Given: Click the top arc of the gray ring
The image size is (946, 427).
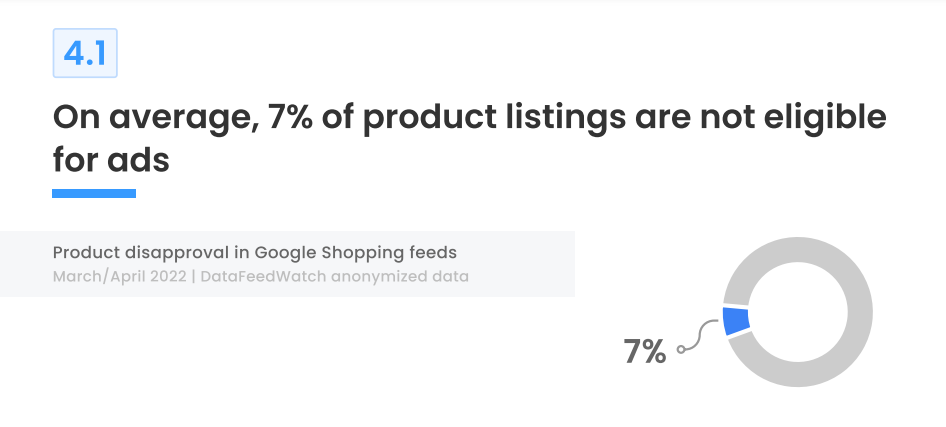Looking at the screenshot, I should (x=798, y=250).
